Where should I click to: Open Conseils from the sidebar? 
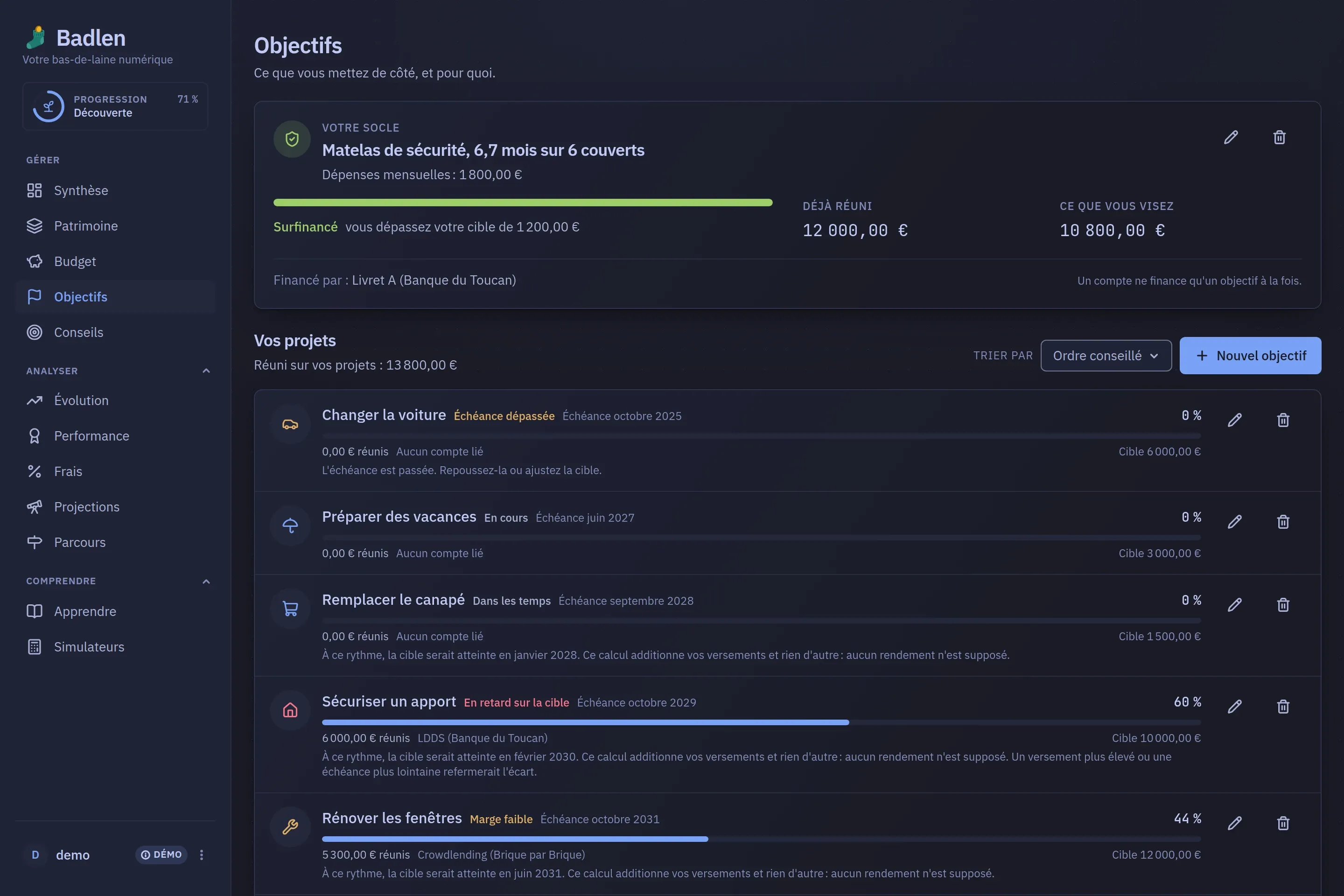(115, 332)
